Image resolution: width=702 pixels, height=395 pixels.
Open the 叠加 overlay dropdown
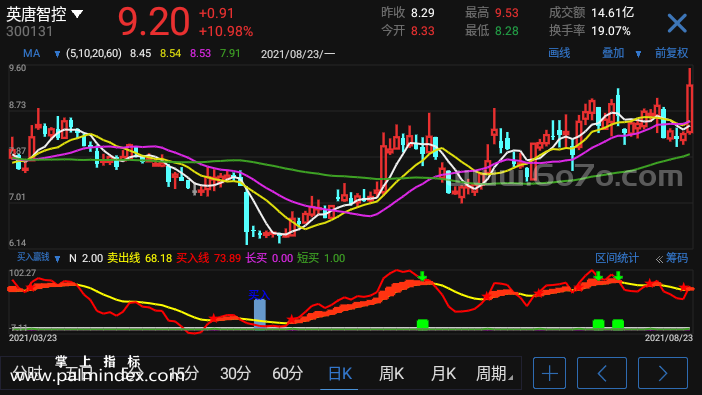(x=621, y=53)
